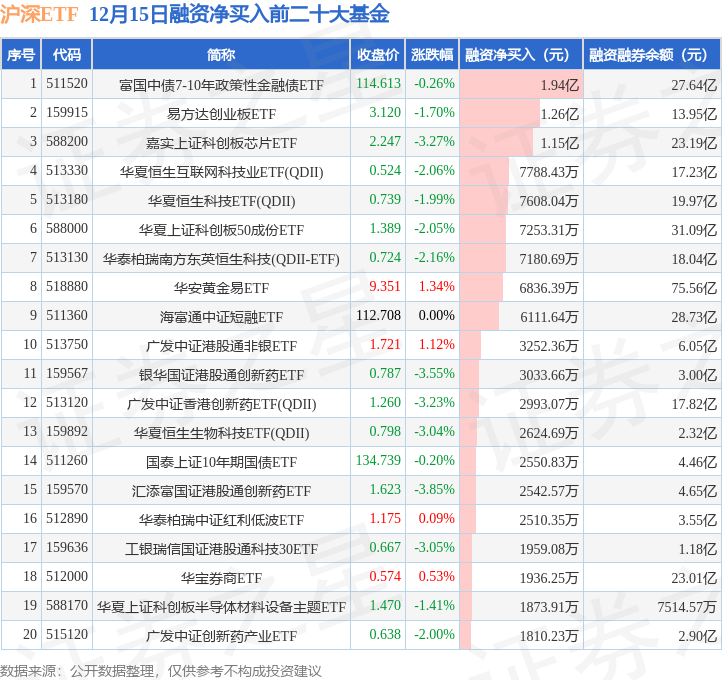722x680 pixels.
Task: Select 广发中证创新药产业ETF name
Action: [x=221, y=636]
